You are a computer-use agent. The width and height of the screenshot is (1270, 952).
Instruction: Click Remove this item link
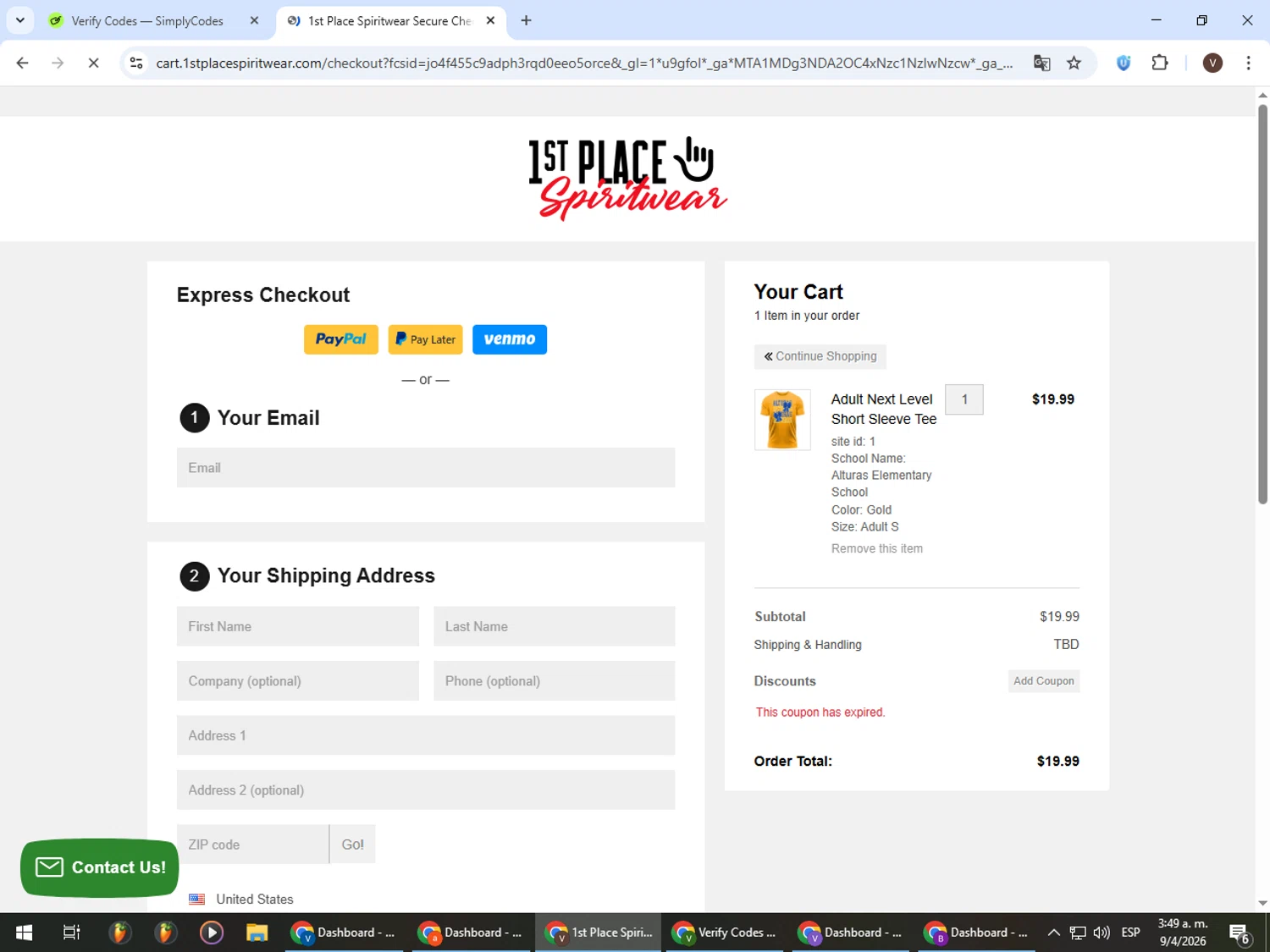(x=877, y=548)
